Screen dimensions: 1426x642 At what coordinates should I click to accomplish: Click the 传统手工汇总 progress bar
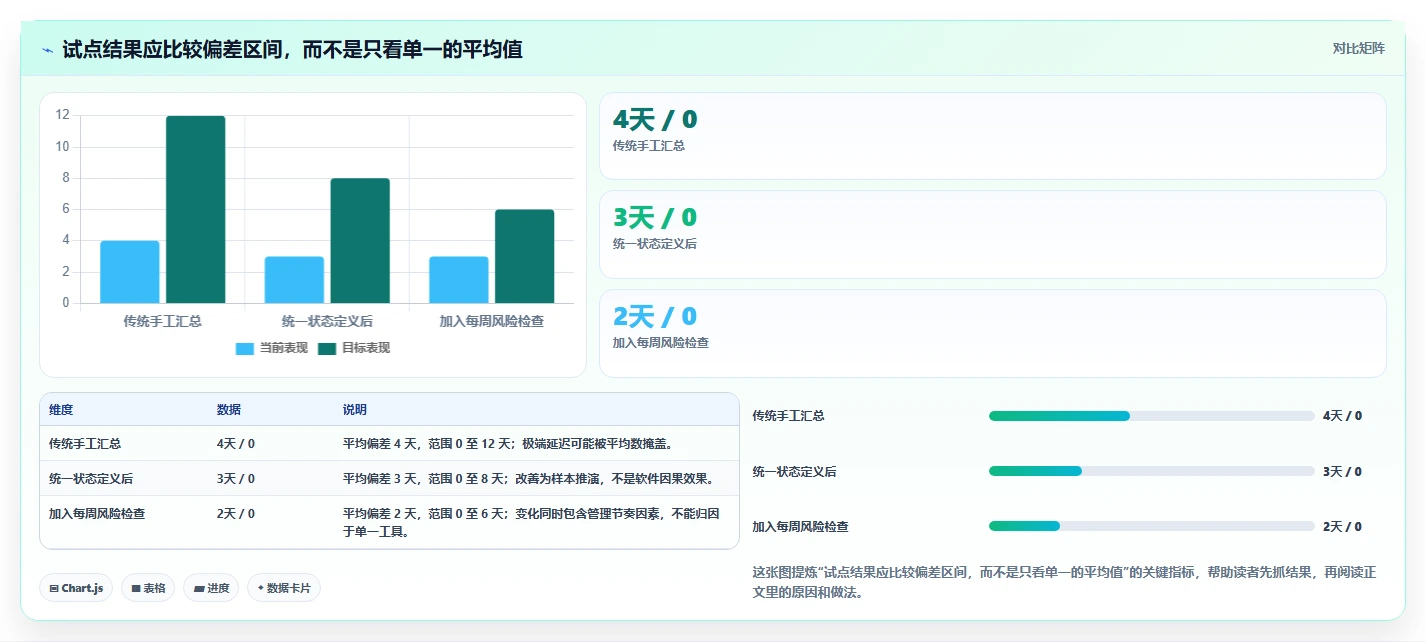tap(1151, 416)
